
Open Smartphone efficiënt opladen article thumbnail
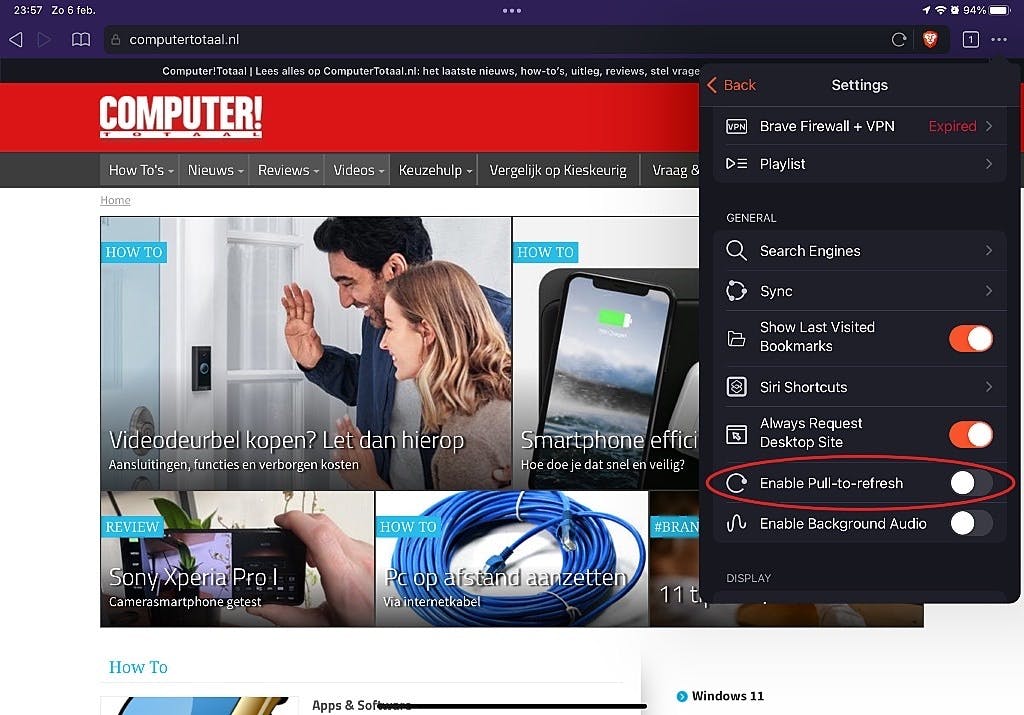click(606, 353)
